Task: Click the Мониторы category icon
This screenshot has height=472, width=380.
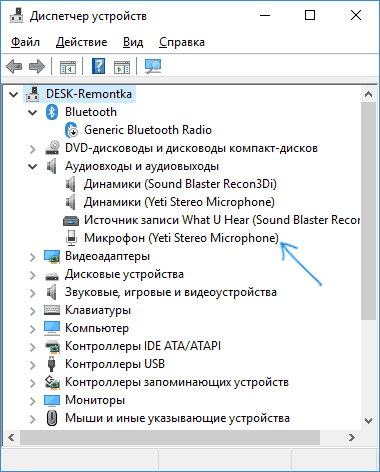Action: 52,400
